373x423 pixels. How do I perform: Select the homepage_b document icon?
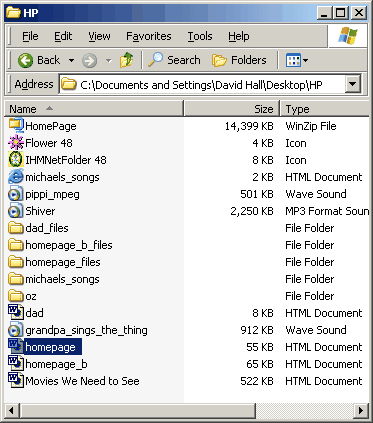click(15, 364)
